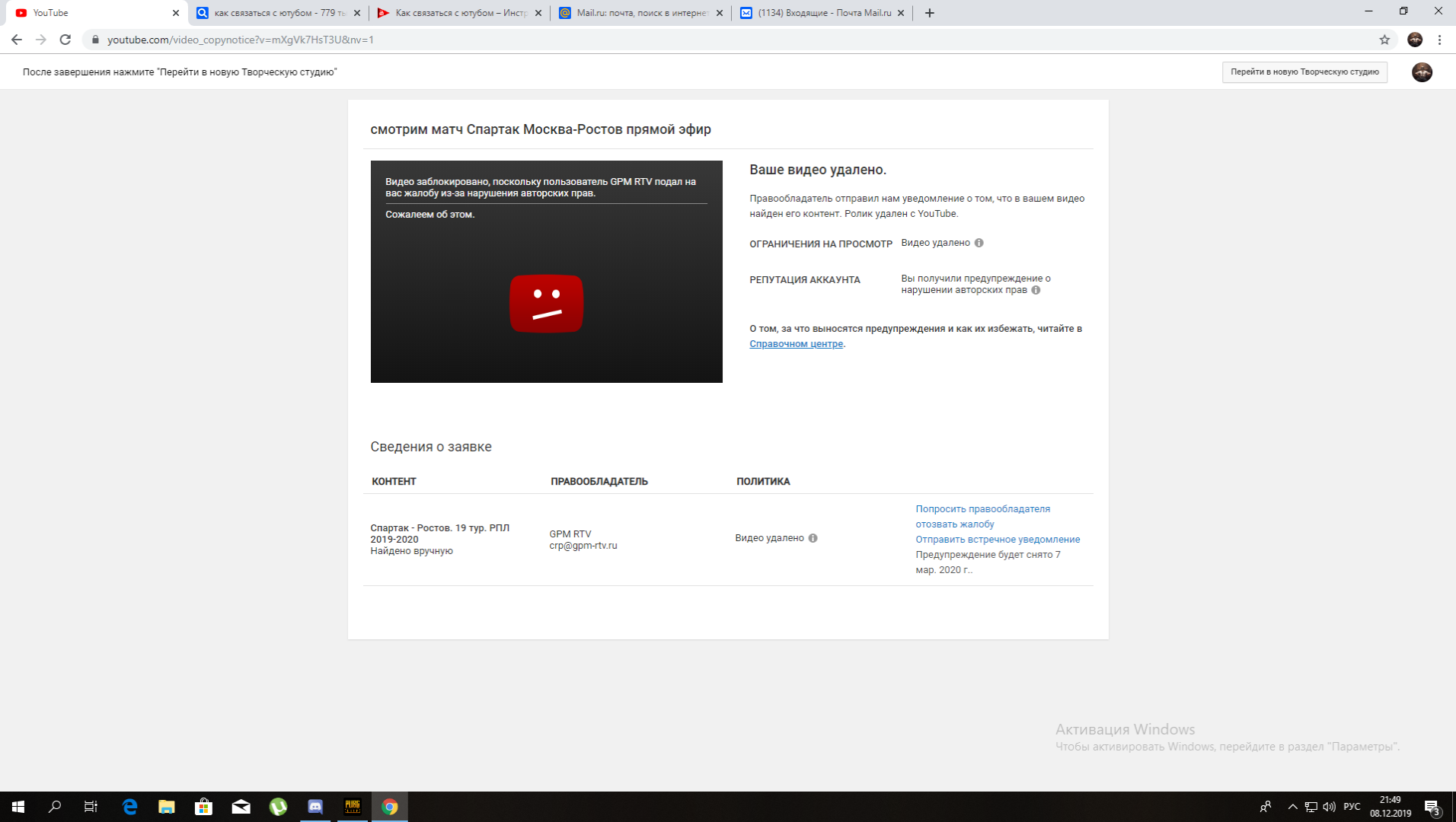
Task: Open Windows taskbar search
Action: (x=55, y=807)
